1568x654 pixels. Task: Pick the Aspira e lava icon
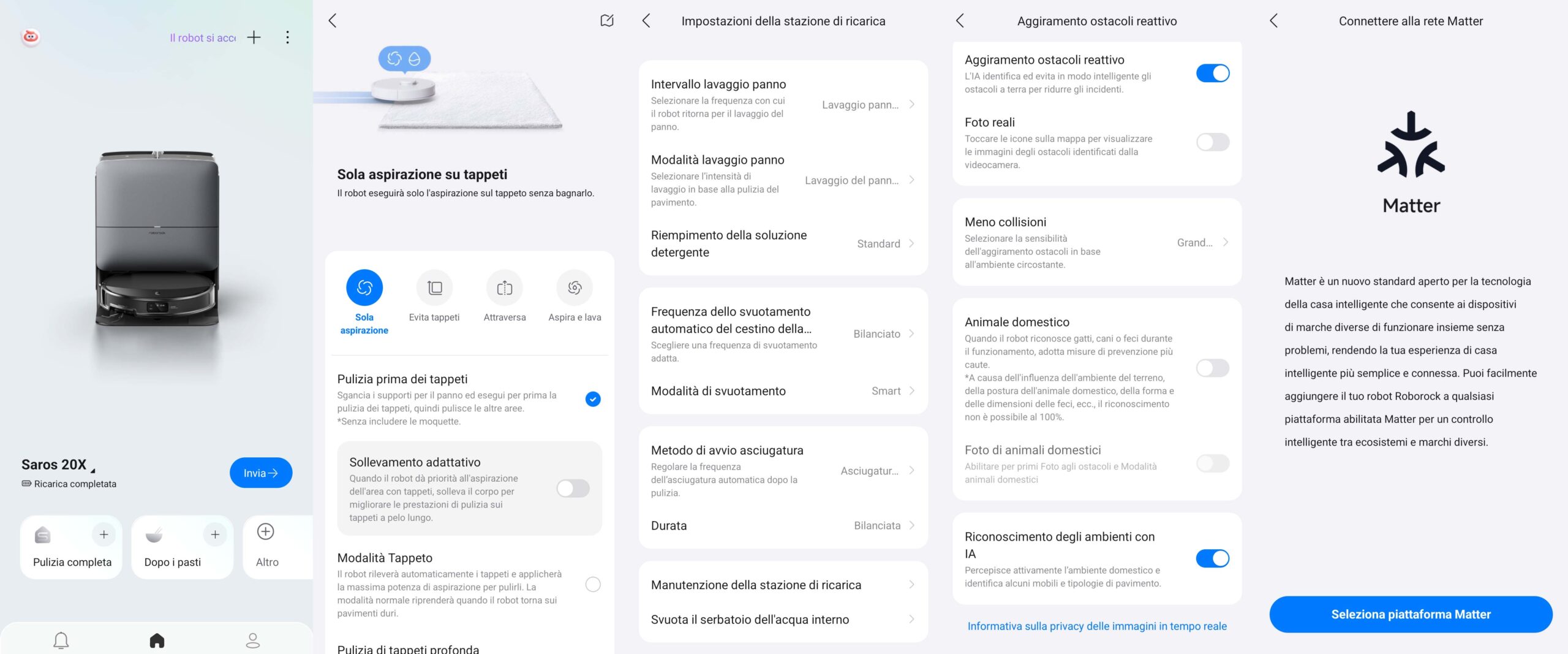[574, 287]
